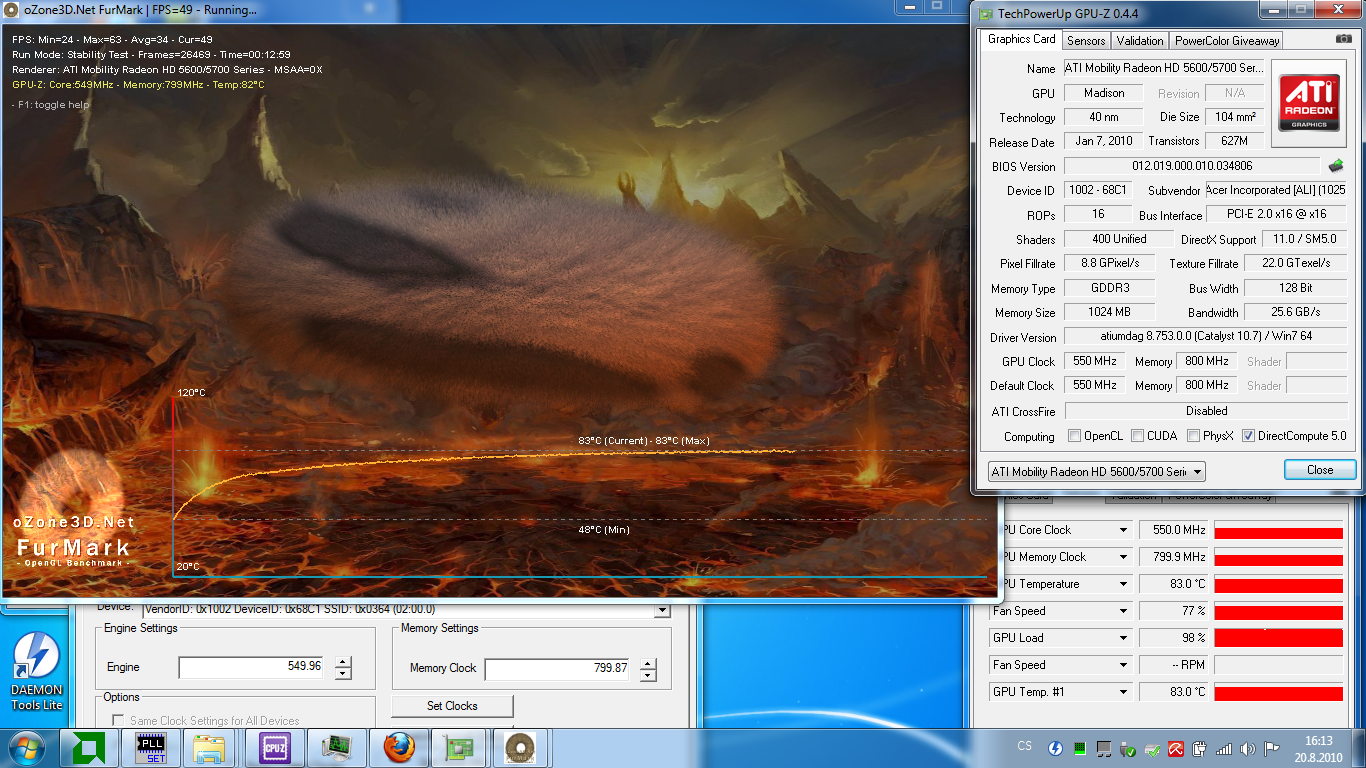
Task: Expand the GPU Core Clock sensor dropdown
Action: click(1123, 530)
